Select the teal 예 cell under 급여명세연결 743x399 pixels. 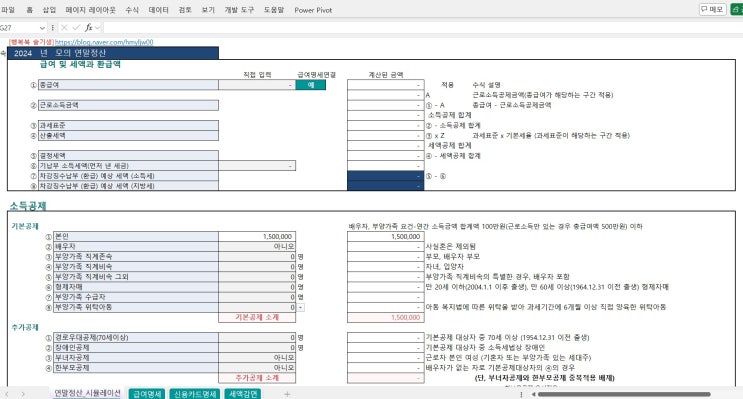(x=311, y=85)
